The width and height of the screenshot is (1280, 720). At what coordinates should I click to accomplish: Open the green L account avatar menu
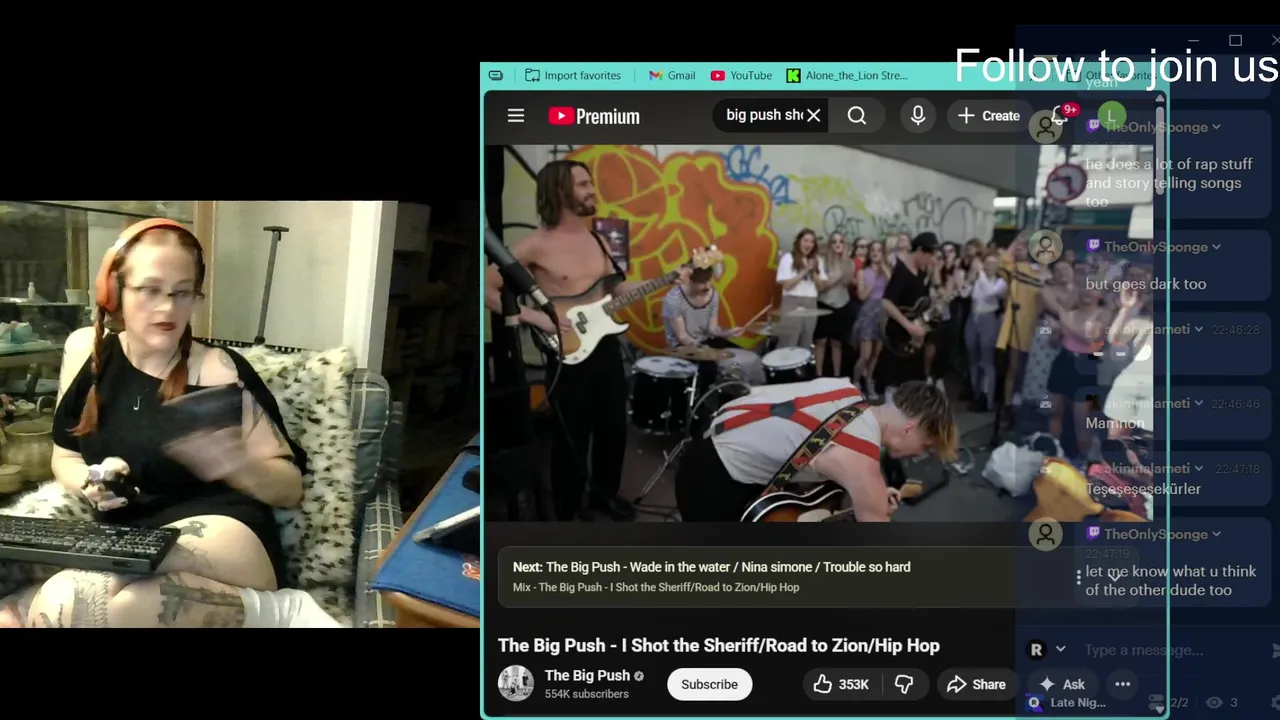click(x=1112, y=116)
